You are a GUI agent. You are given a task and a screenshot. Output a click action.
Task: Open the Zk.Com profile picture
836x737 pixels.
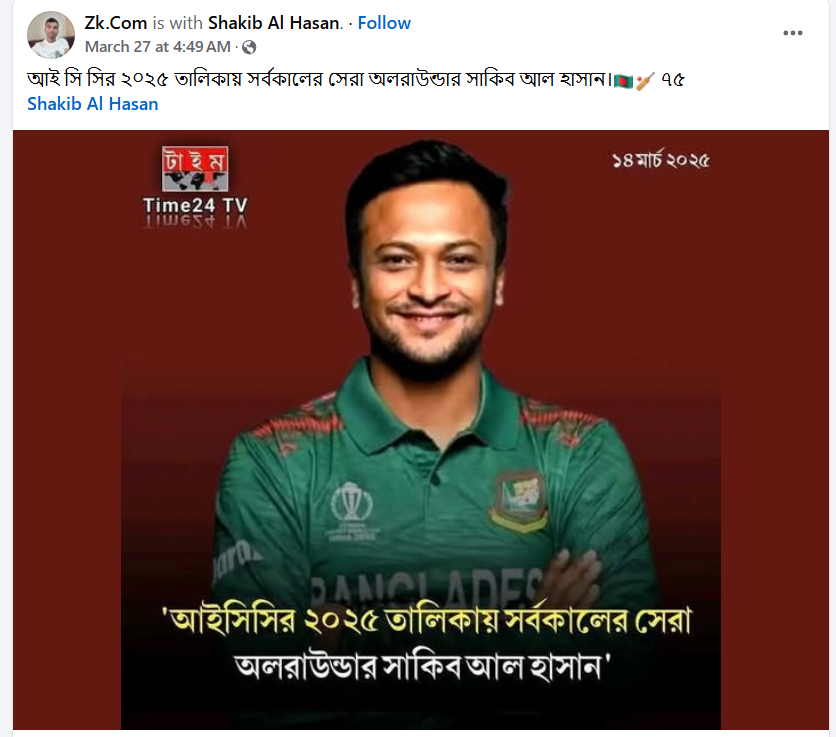pyautogui.click(x=51, y=35)
